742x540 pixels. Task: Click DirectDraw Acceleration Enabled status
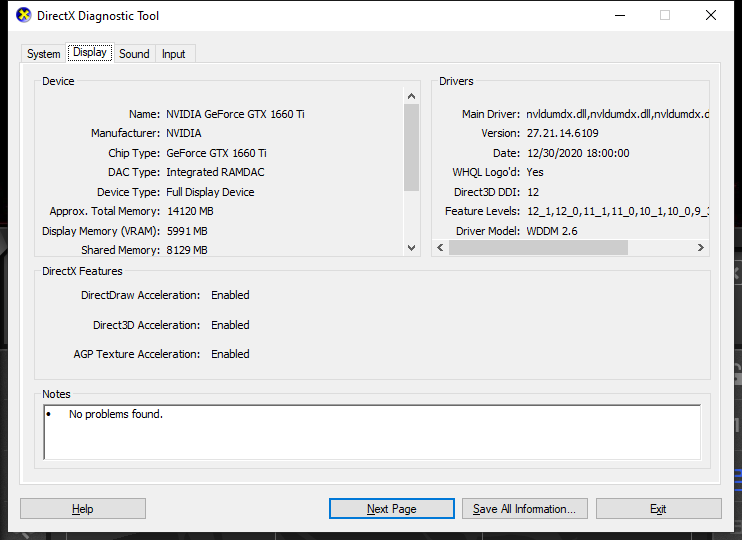coord(230,295)
